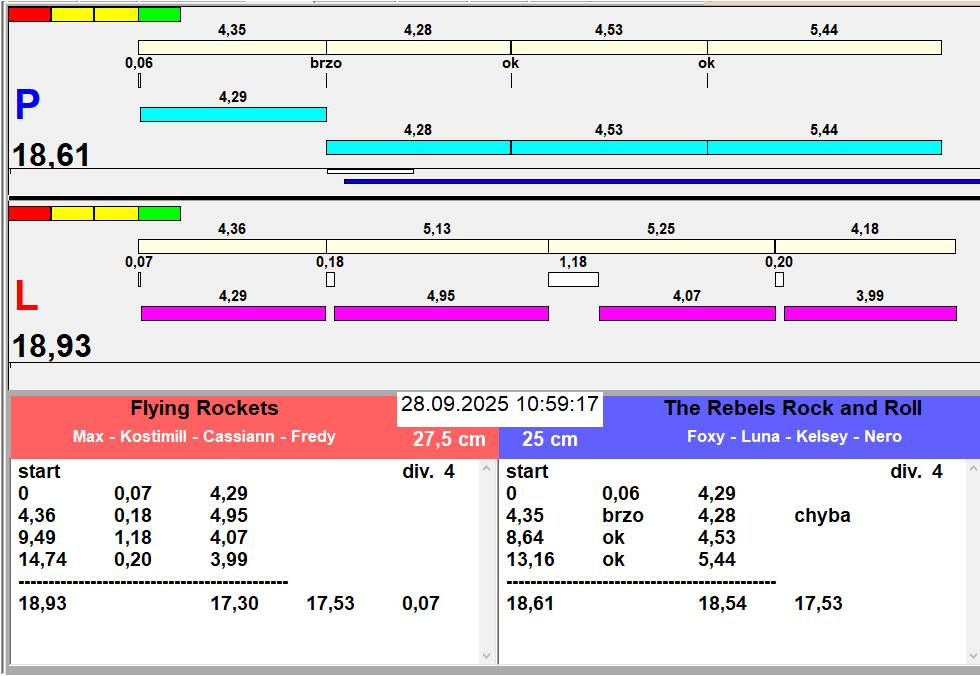Click the 8,64 value in Rebels results
Screen dimensions: 980x676
[x=525, y=538]
